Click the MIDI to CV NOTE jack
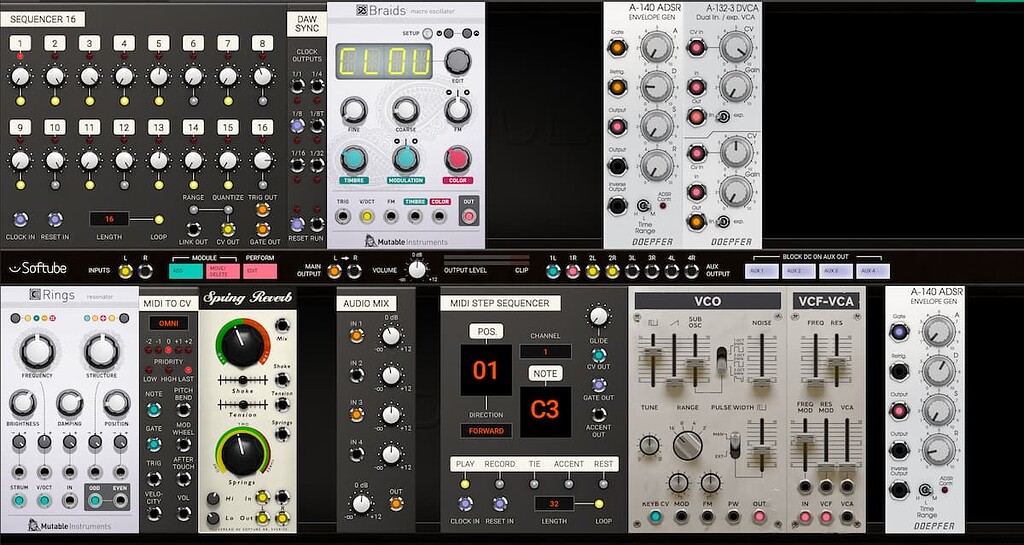This screenshot has height=545, width=1024. click(x=153, y=409)
